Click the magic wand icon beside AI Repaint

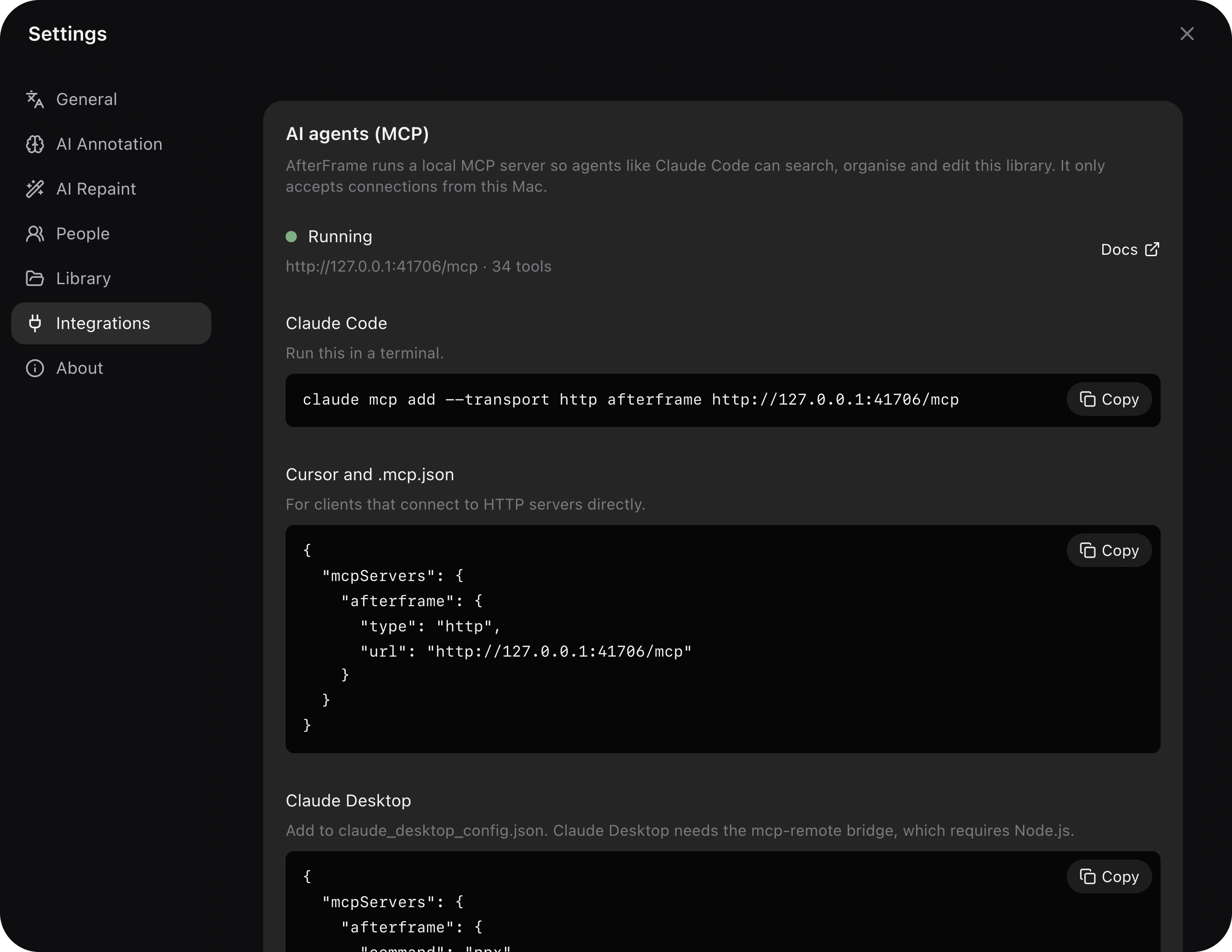35,189
